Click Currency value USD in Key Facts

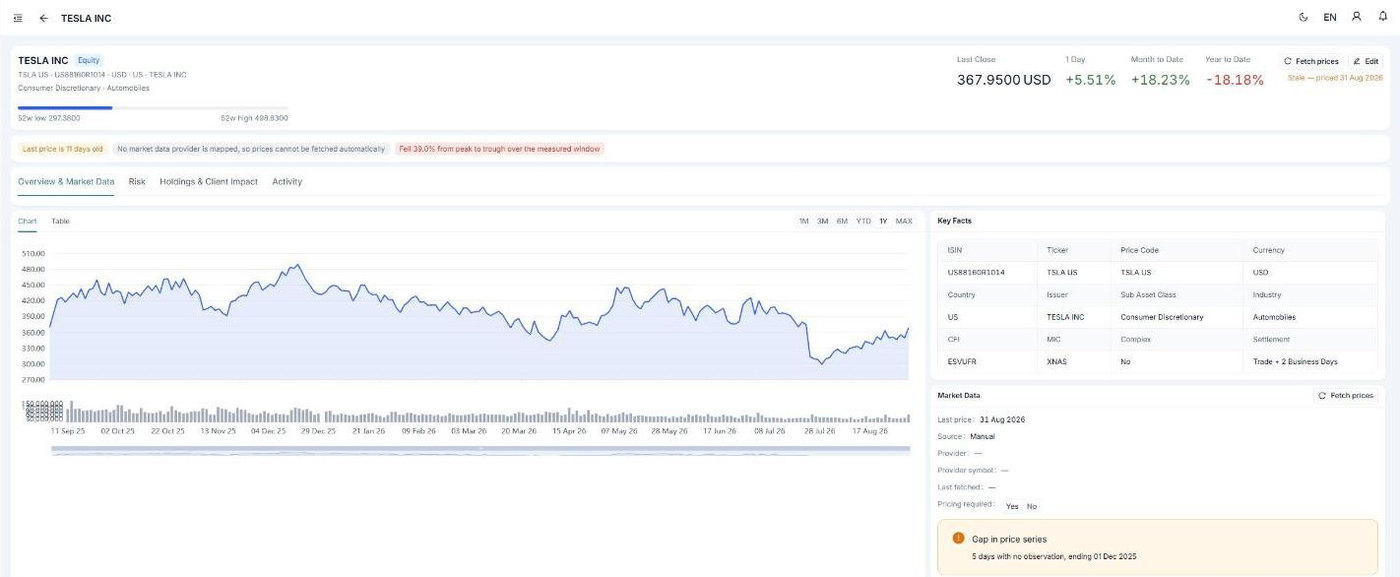(1260, 272)
